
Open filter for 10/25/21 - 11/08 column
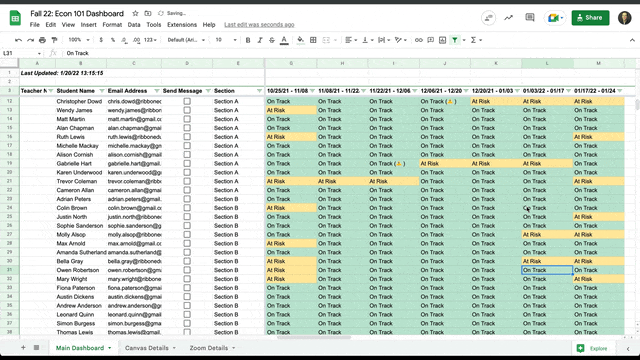312,91
